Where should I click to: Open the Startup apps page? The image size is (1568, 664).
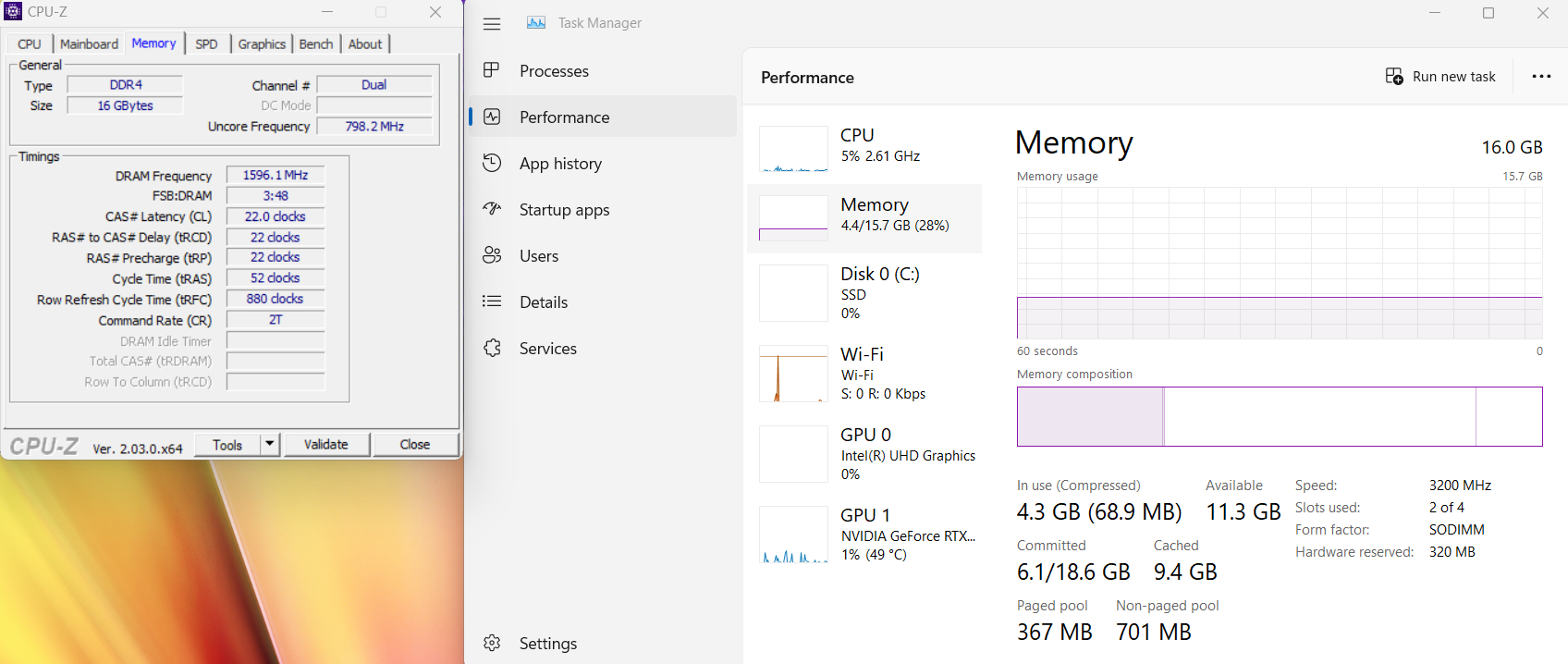603,209
